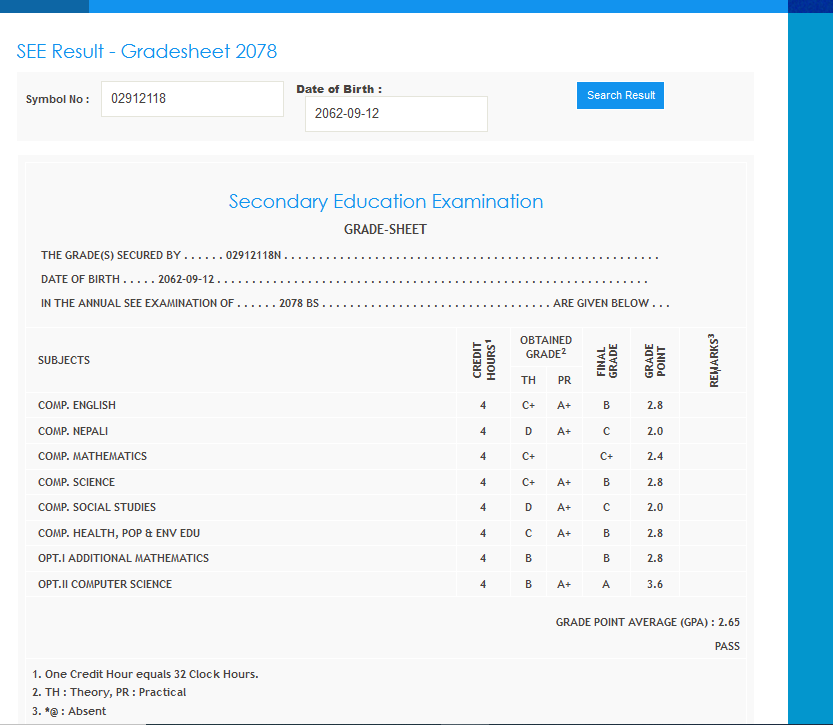Click the COMP. ENGLISH subject row
This screenshot has width=833, height=725.
point(77,405)
